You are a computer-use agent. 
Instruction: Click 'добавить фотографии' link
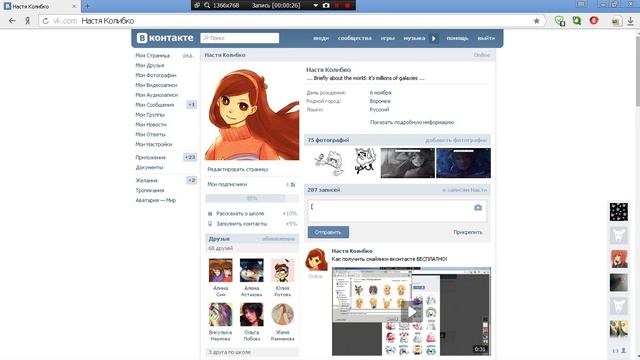[456, 140]
